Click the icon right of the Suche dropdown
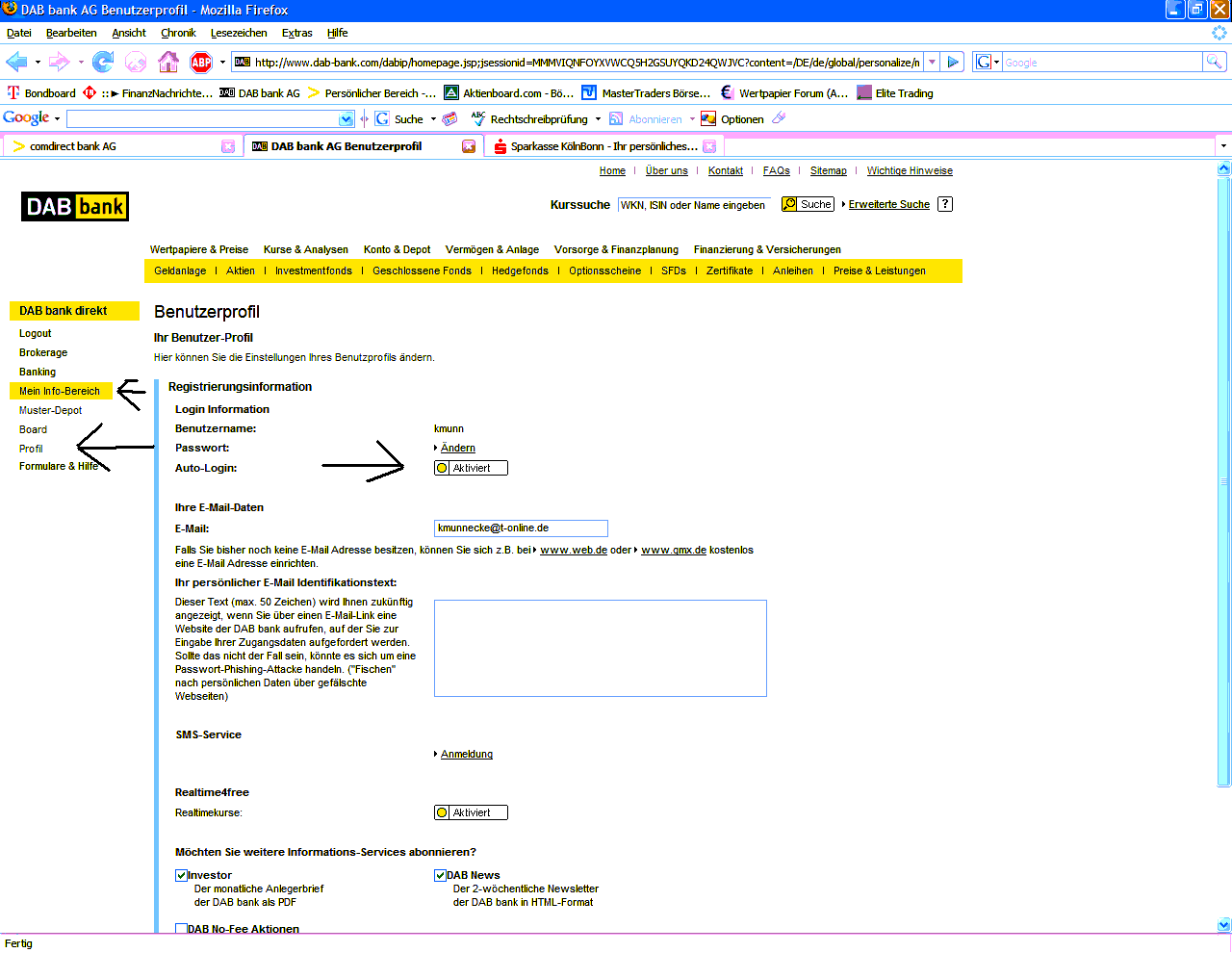1232x953 pixels. 449,119
